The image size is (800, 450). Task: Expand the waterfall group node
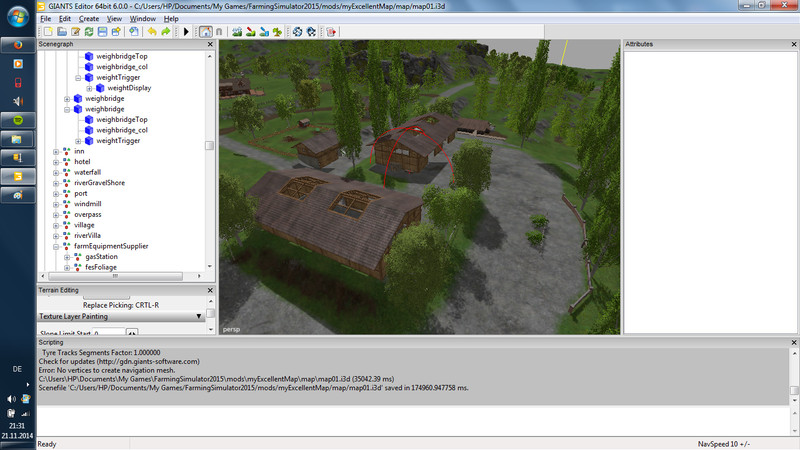pos(56,172)
